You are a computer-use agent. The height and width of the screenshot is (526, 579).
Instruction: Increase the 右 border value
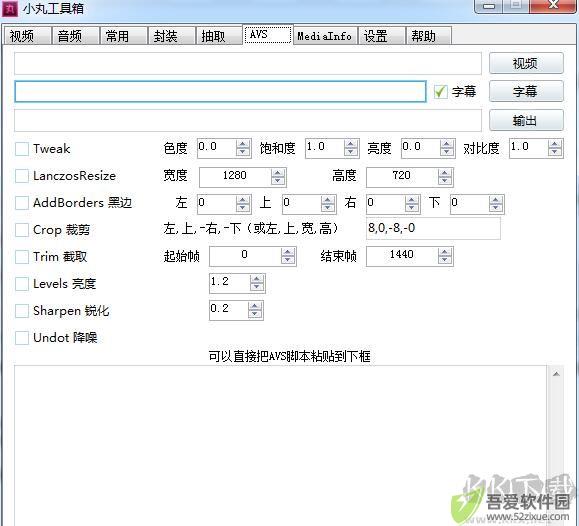pyautogui.click(x=411, y=200)
